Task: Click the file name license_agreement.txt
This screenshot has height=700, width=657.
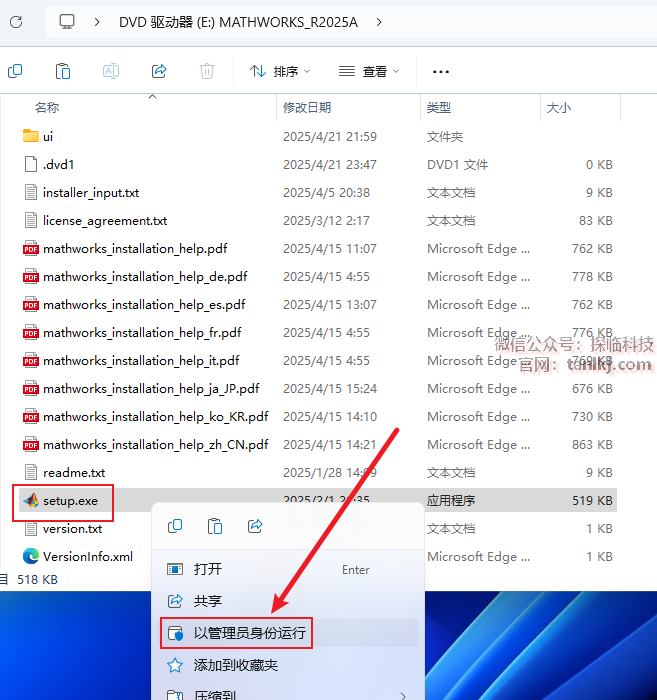Action: click(x=105, y=221)
